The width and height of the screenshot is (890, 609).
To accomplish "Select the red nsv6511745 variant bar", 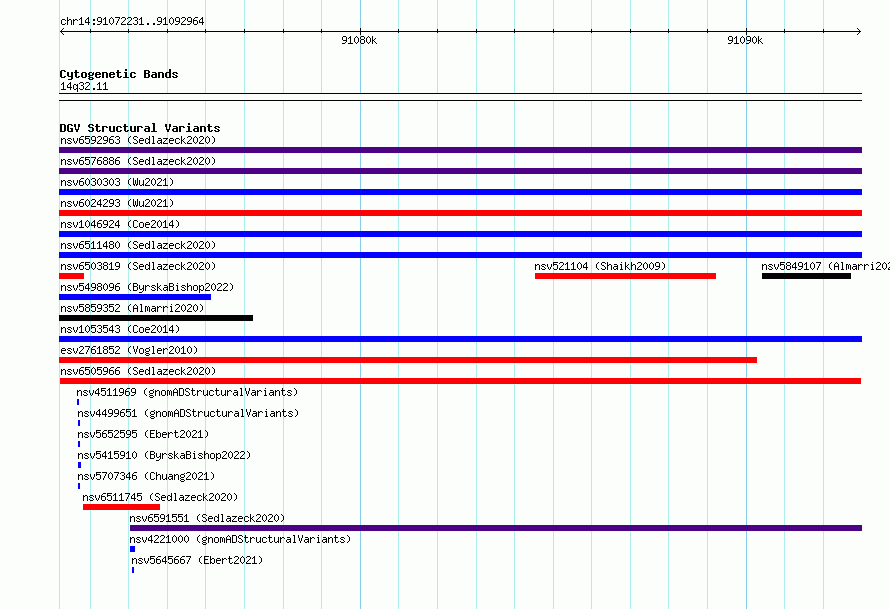I will coord(121,507).
